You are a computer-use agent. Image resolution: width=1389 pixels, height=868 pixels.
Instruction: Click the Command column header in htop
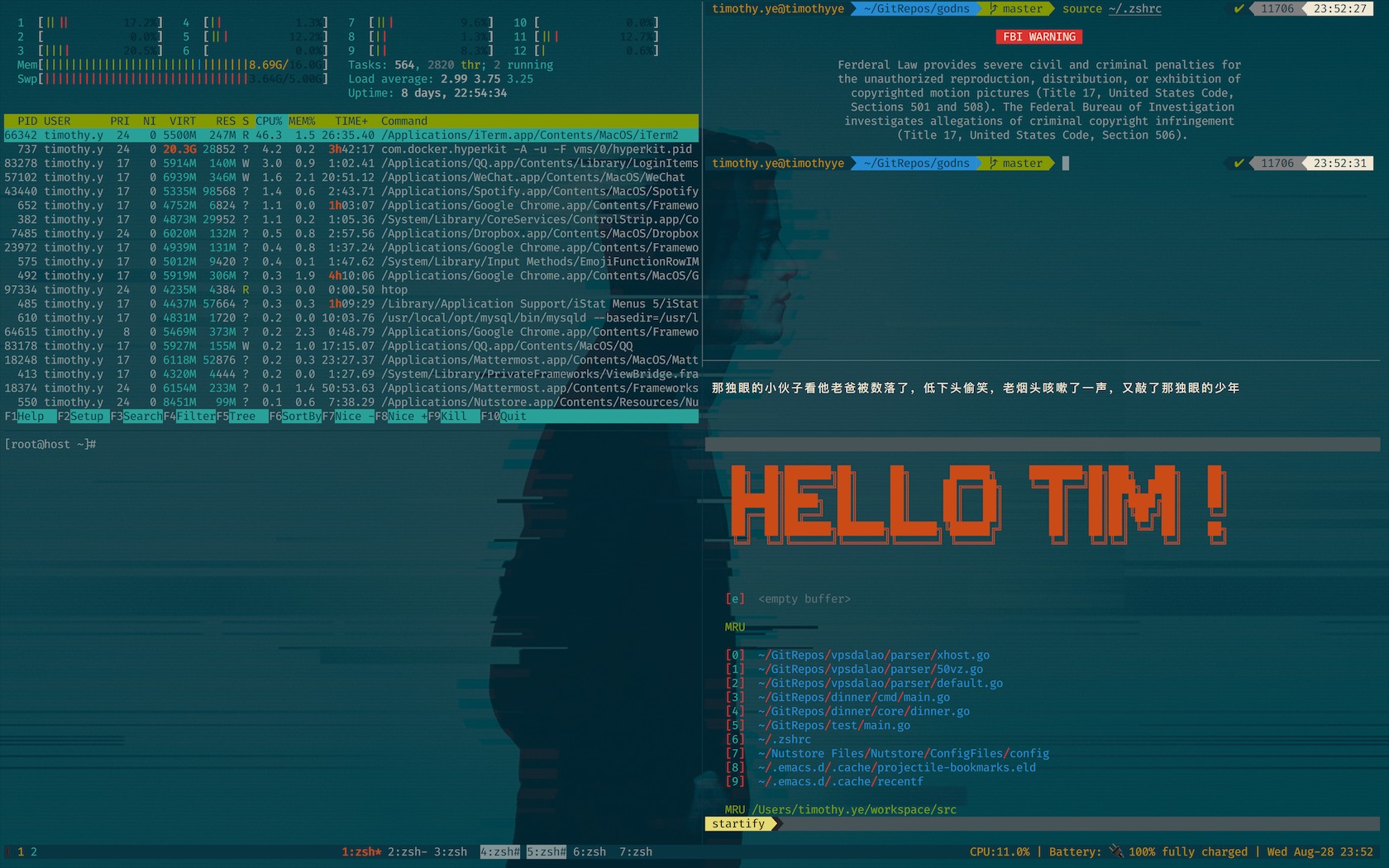(x=404, y=122)
